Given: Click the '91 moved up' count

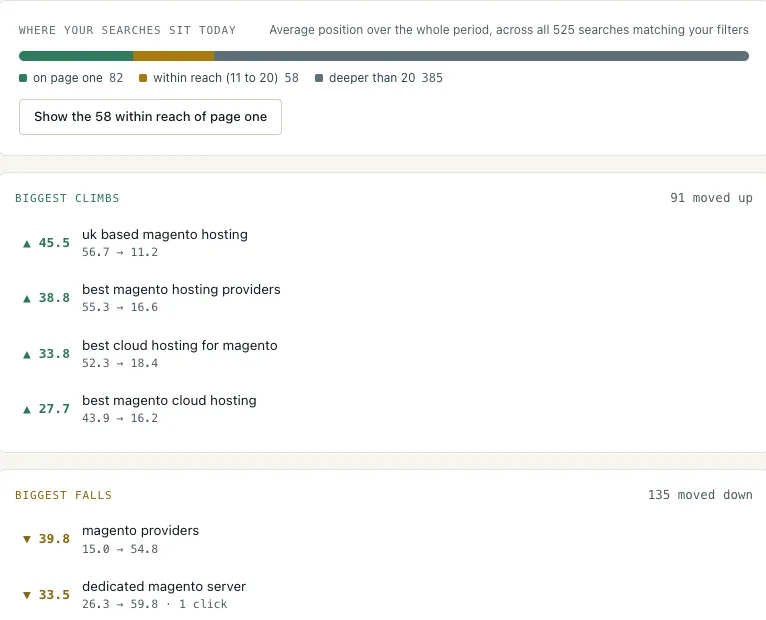Looking at the screenshot, I should (x=711, y=198).
